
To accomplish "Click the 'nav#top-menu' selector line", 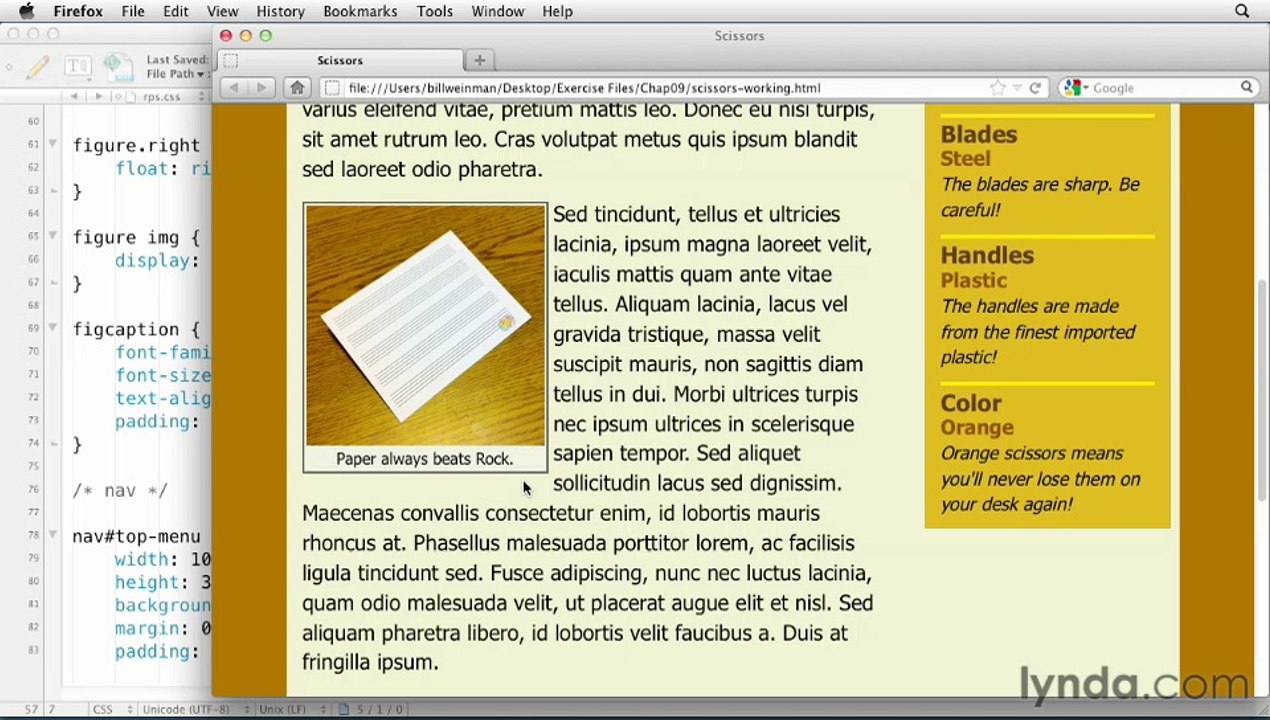I will (136, 537).
